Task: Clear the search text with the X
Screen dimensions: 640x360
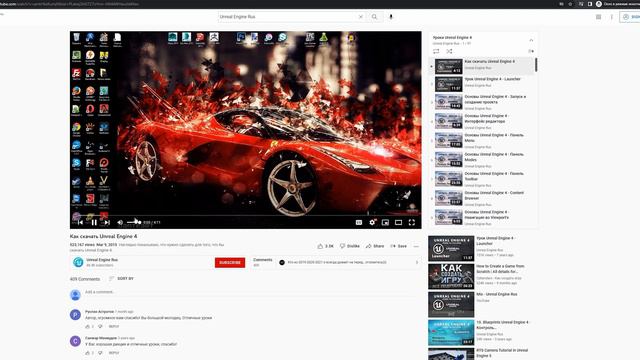Action: [361, 17]
